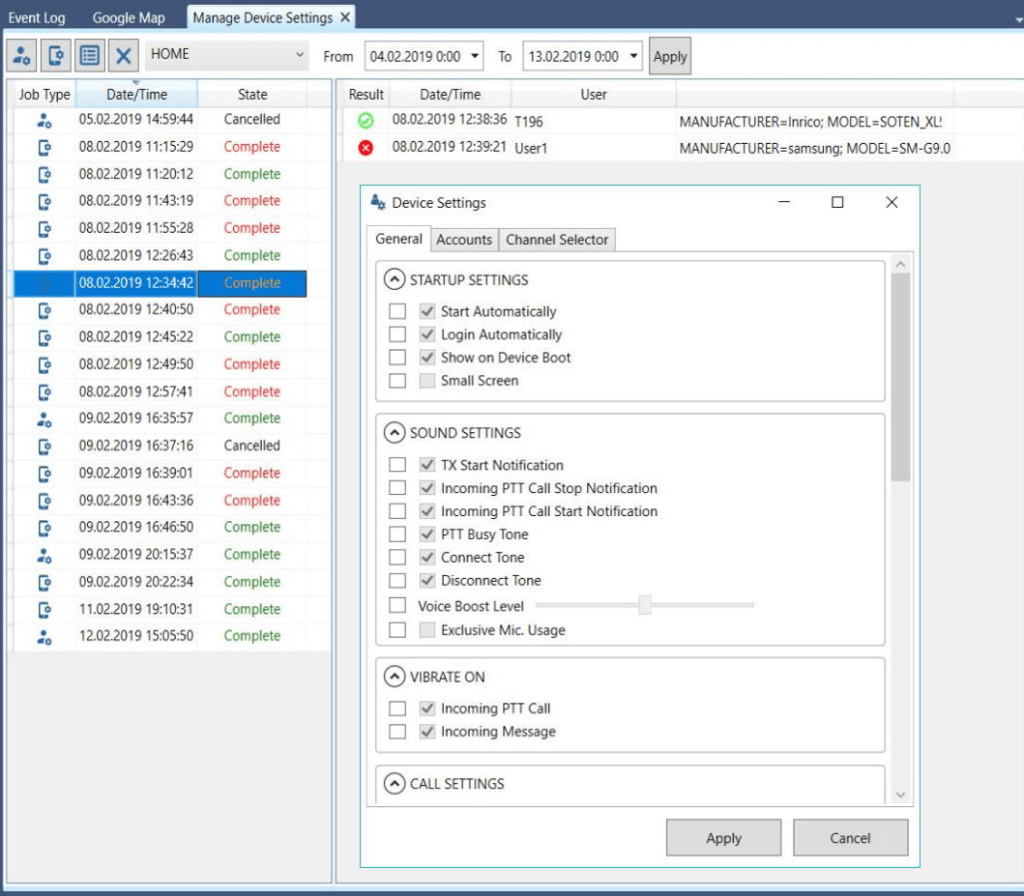The height and width of the screenshot is (896, 1024).
Task: Click user job icon for 09.02.2019 20:15:37 row
Action: click(x=44, y=555)
